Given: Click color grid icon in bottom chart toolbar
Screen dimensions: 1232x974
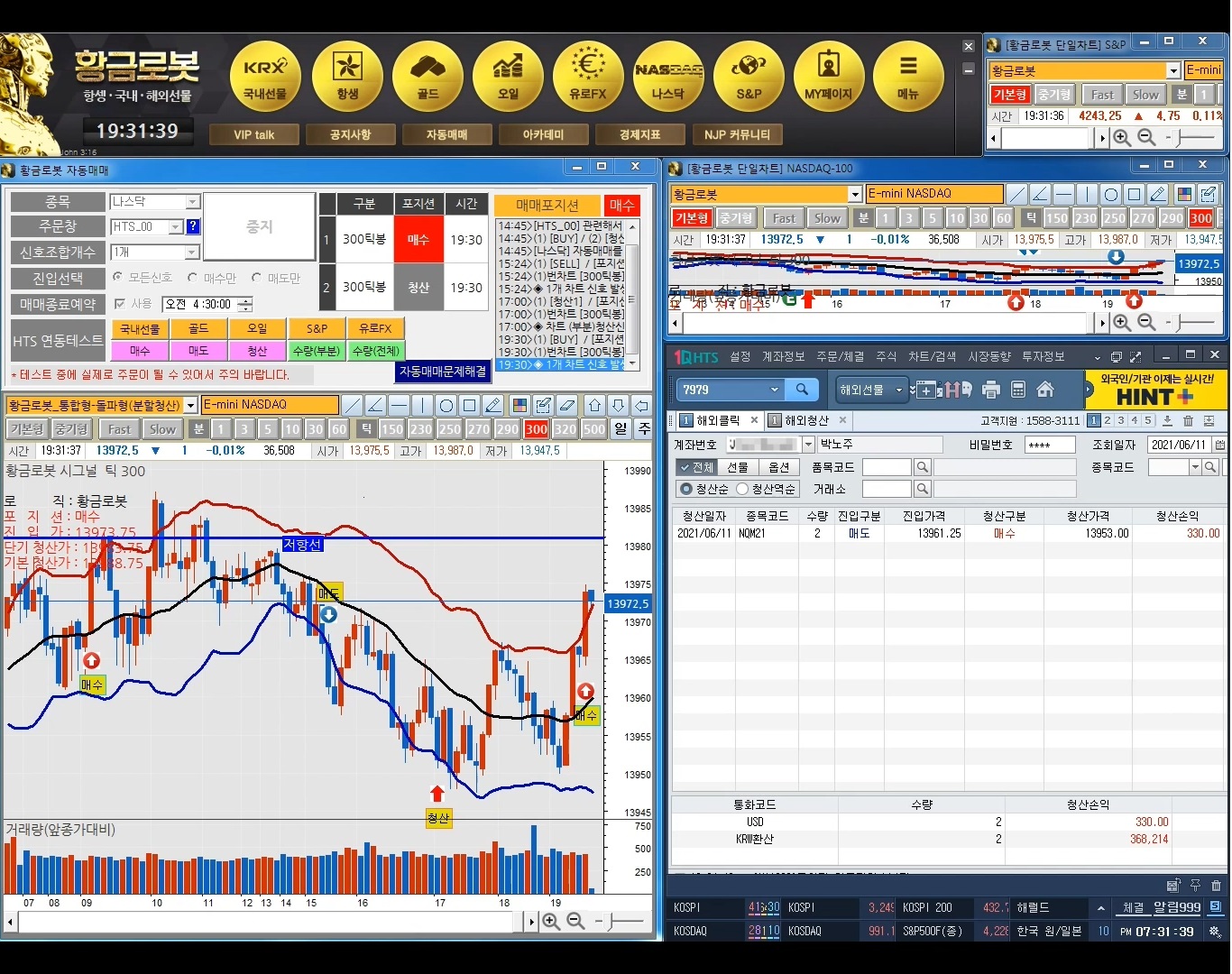Looking at the screenshot, I should click(519, 405).
